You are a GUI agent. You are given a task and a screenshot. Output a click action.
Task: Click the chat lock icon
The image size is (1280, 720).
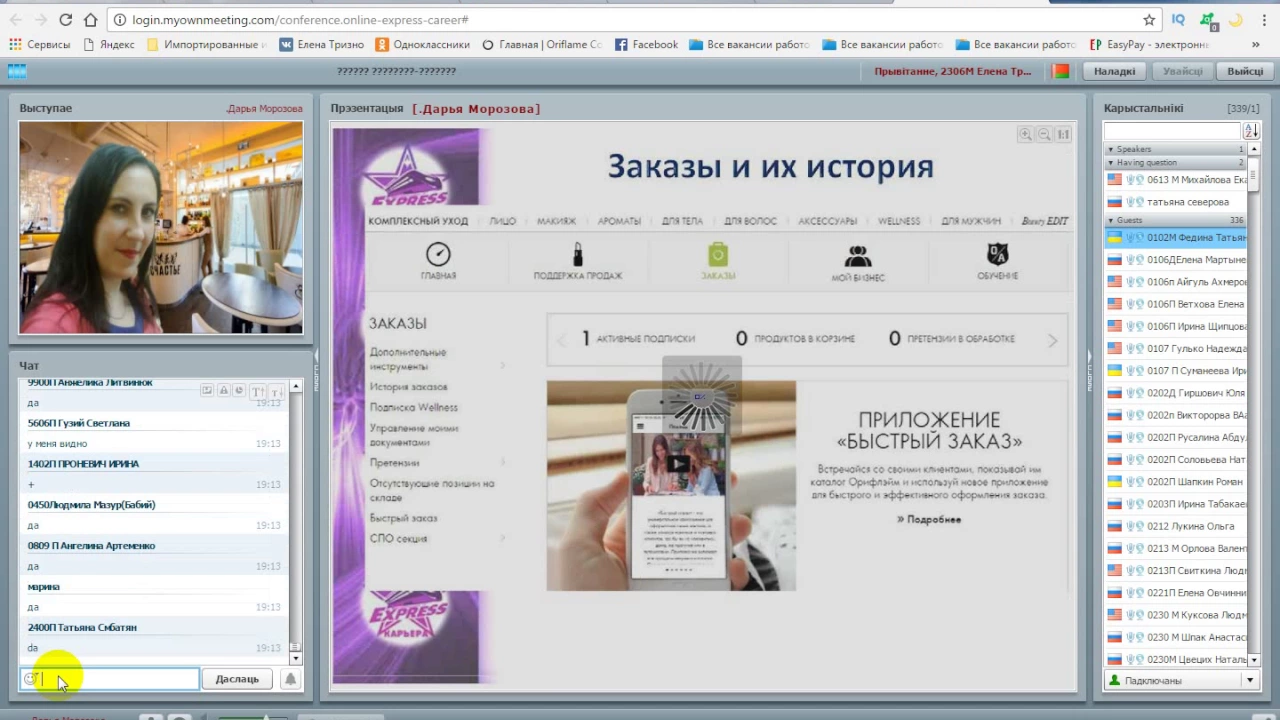pos(224,391)
